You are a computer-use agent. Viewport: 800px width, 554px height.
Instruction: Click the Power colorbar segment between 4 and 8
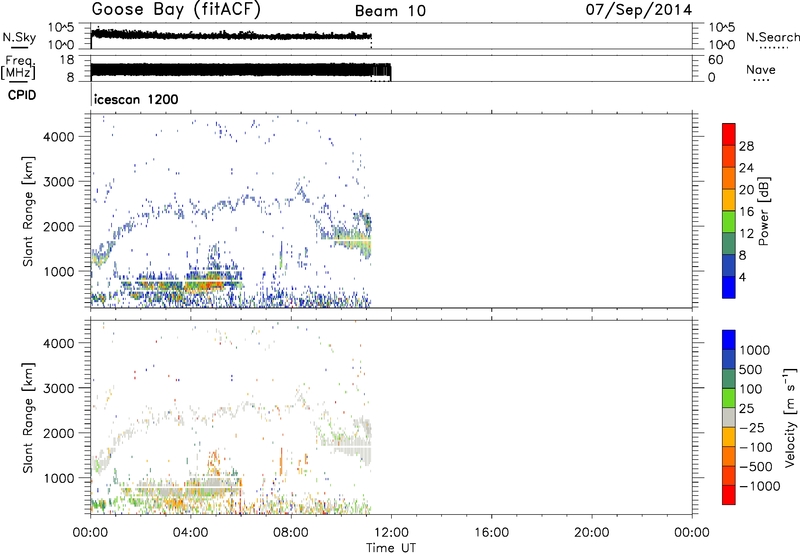tap(729, 266)
